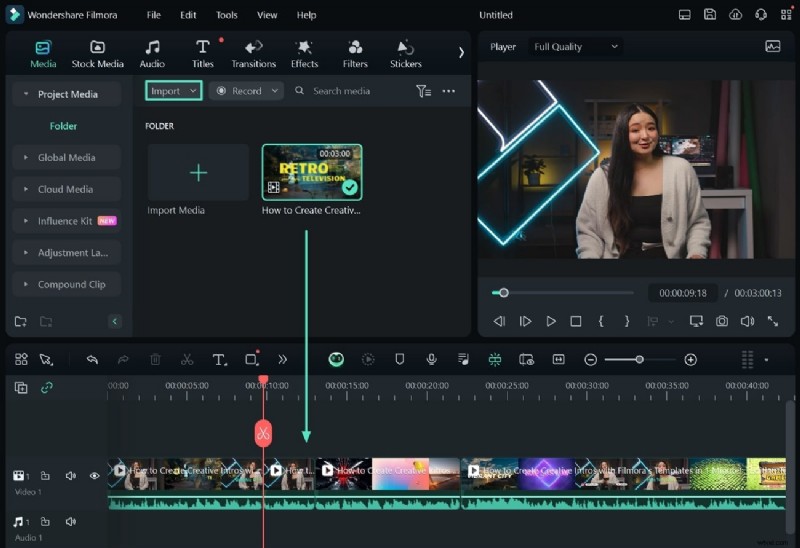The image size is (800, 548).
Task: Open the View menu
Action: 267,15
